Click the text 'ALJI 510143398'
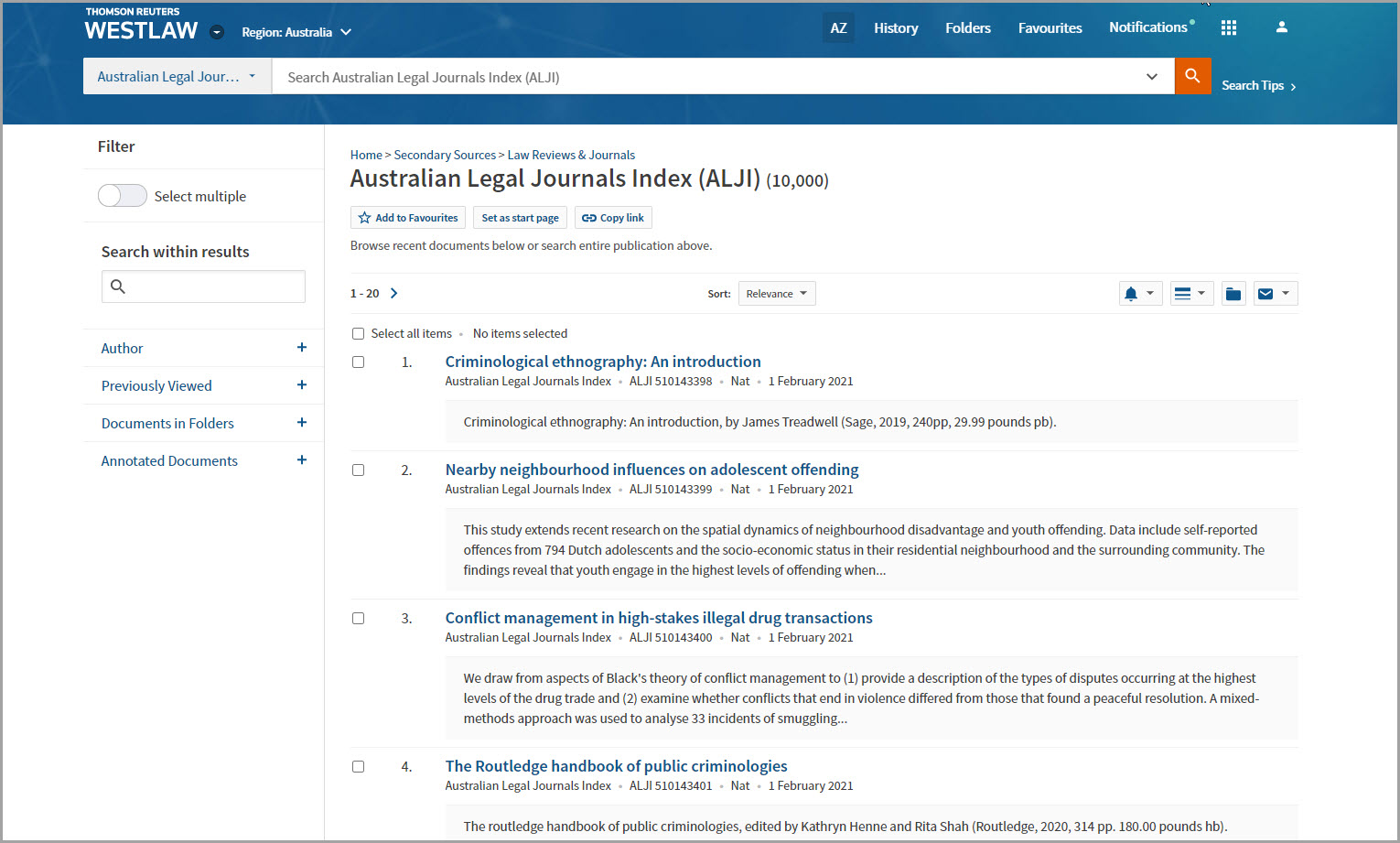The image size is (1400, 843). 671,382
